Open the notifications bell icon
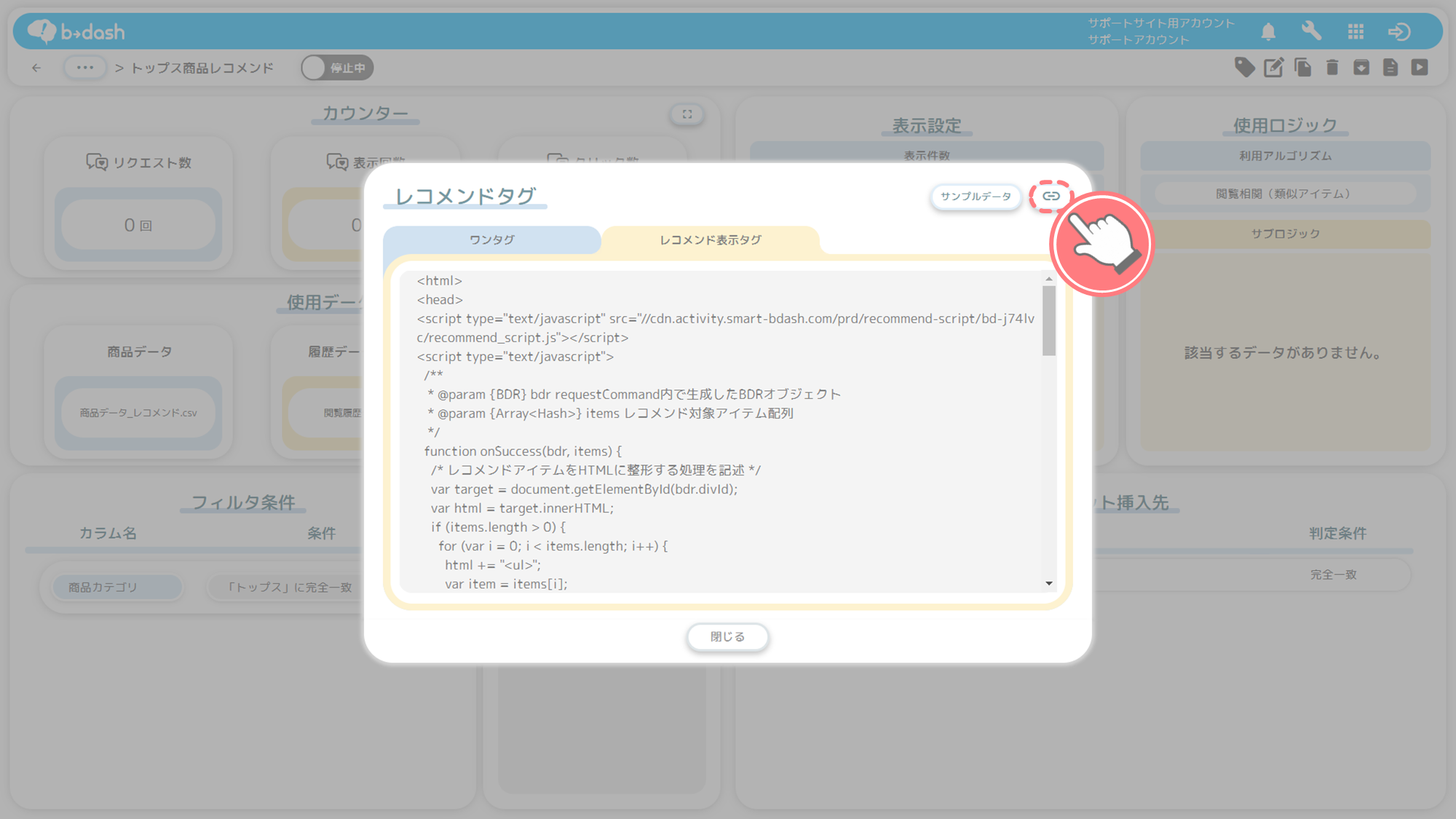 tap(1268, 31)
